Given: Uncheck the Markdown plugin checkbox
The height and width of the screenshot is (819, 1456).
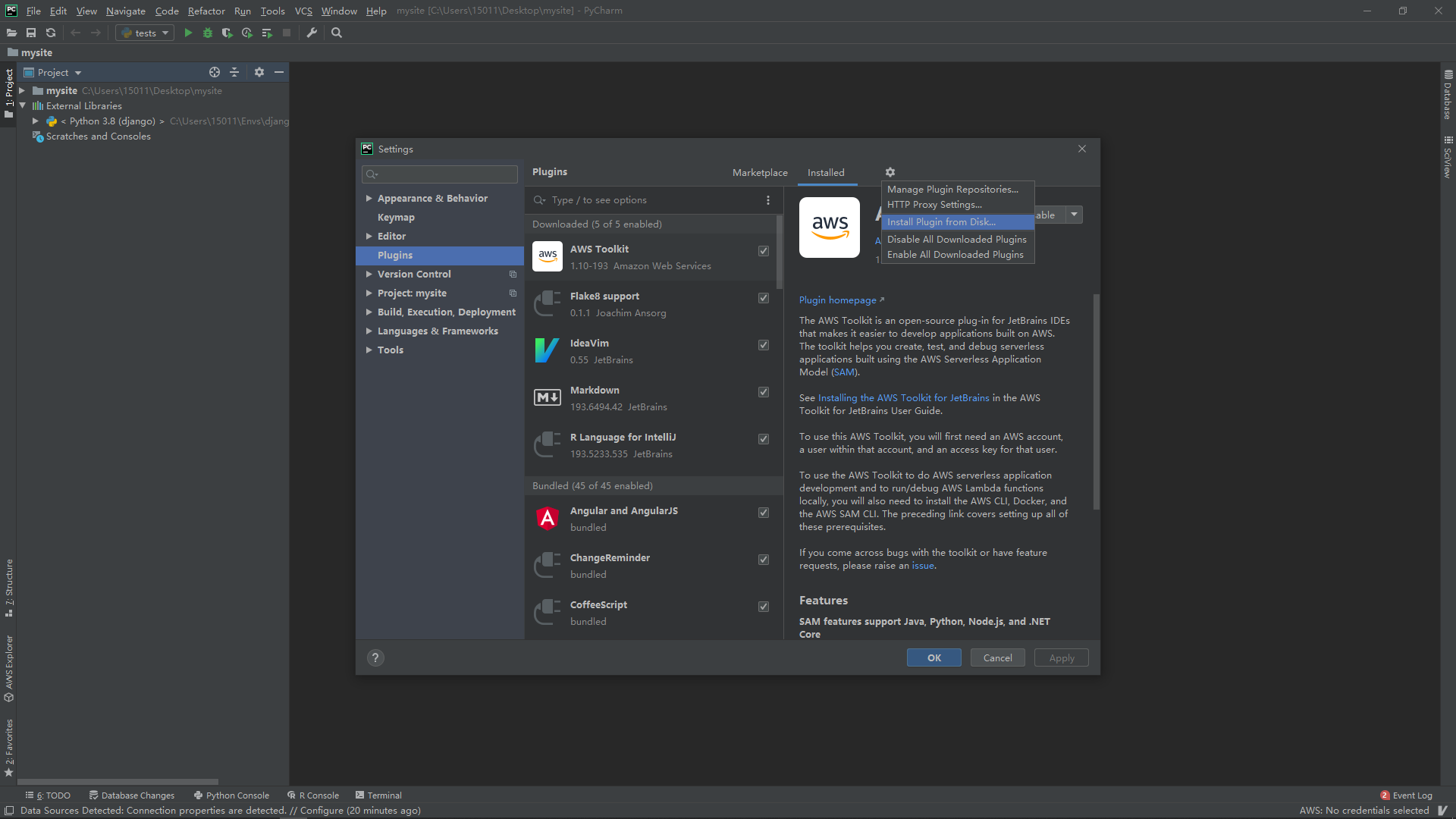Looking at the screenshot, I should (x=763, y=392).
